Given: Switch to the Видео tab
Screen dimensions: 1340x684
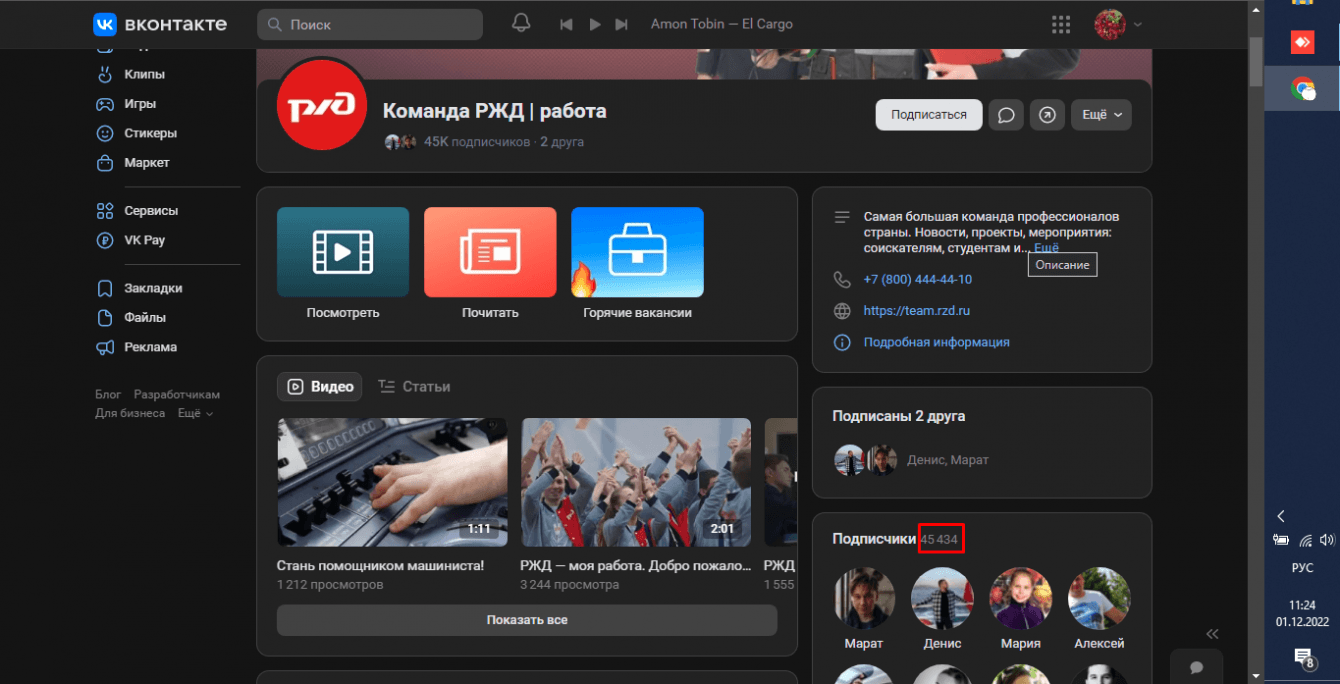Looking at the screenshot, I should pos(320,386).
